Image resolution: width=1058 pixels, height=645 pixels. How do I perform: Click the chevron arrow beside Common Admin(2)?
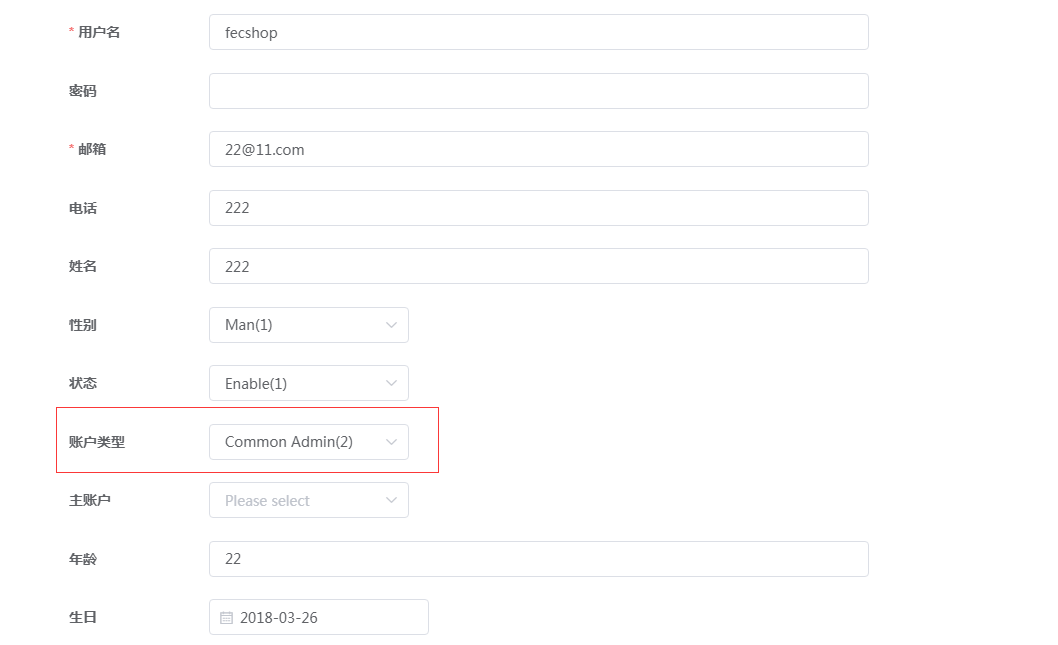click(391, 442)
